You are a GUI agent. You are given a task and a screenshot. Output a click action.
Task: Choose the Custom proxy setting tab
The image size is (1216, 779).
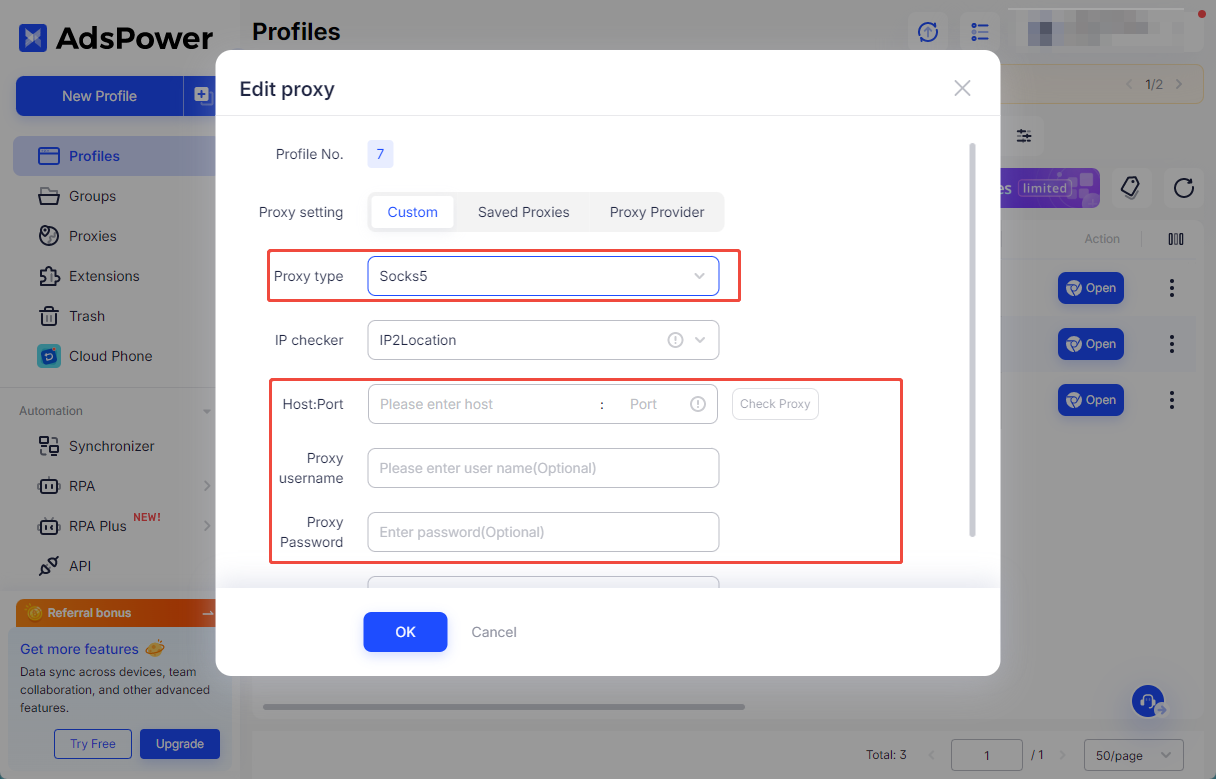pyautogui.click(x=412, y=212)
